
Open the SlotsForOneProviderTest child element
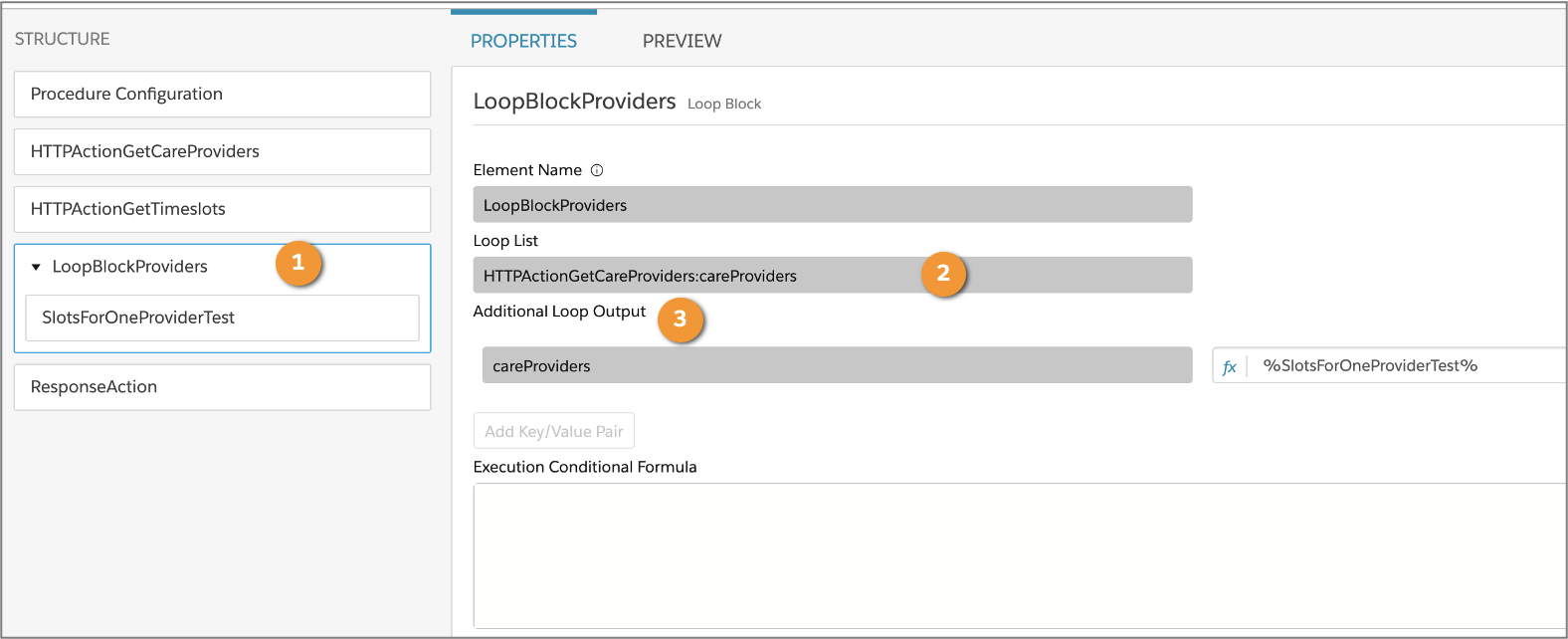(x=222, y=318)
